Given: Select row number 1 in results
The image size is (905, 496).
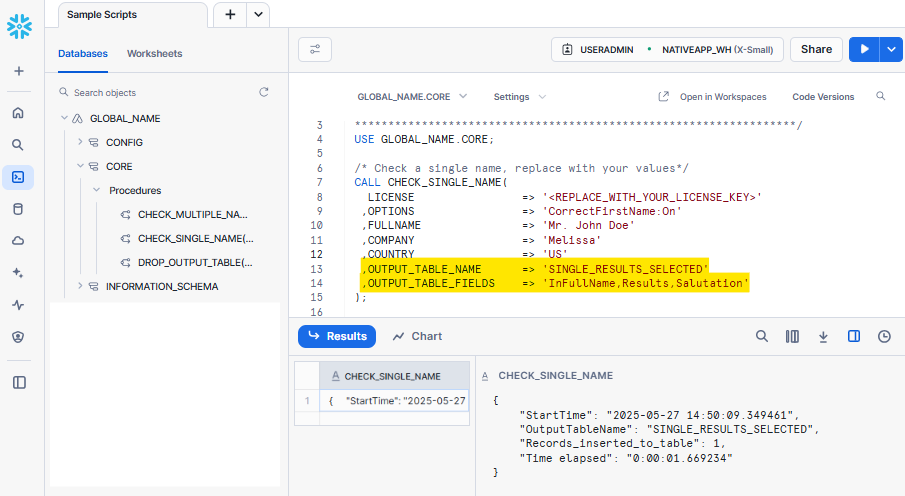Looking at the screenshot, I should [307, 401].
